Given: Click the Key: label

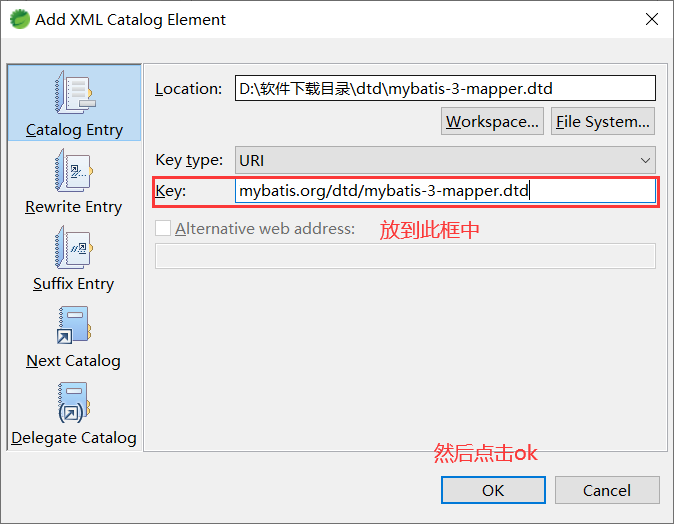Looking at the screenshot, I should pos(171,190).
